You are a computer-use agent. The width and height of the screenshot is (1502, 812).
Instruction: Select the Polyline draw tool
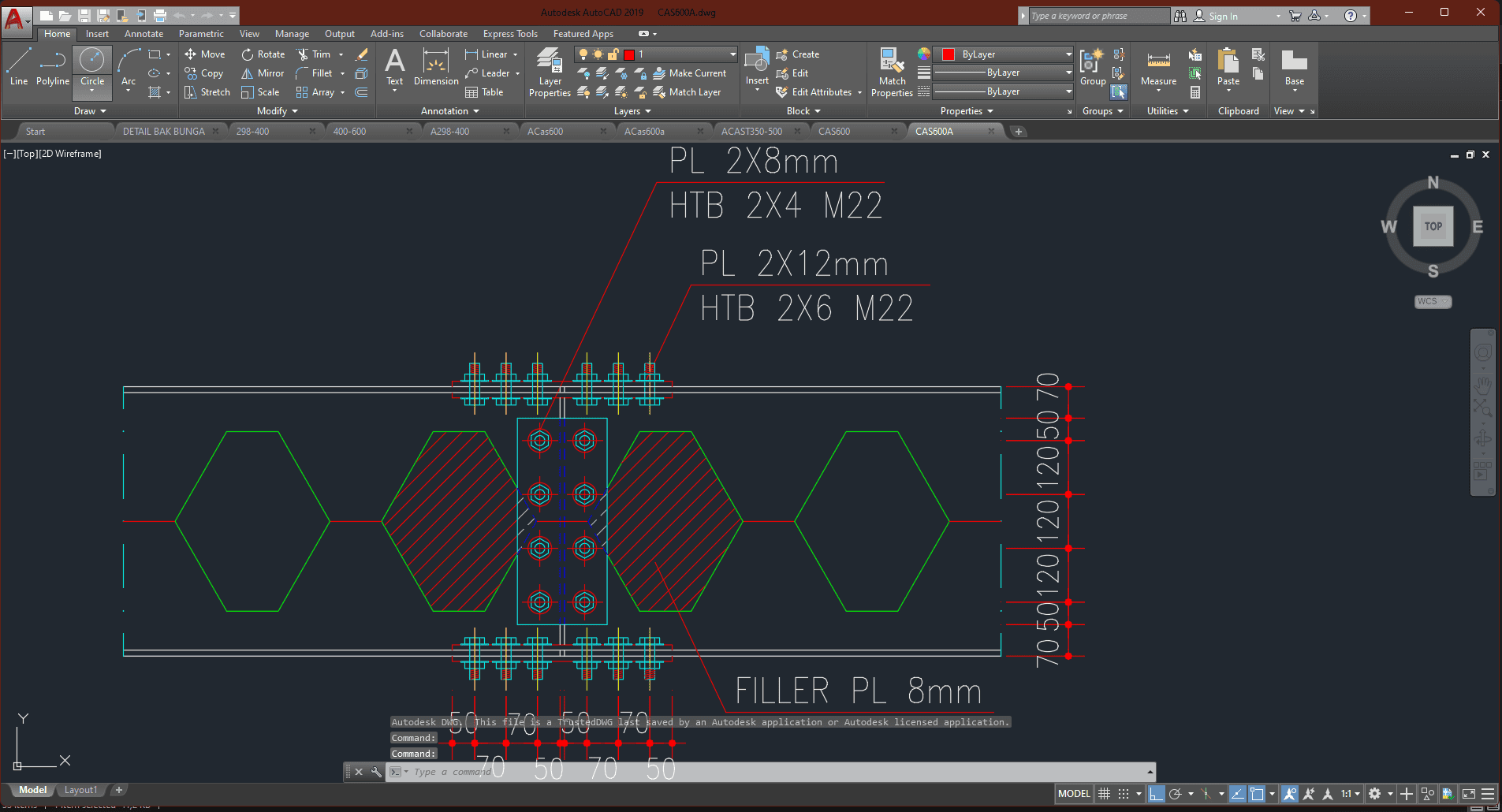(52, 66)
